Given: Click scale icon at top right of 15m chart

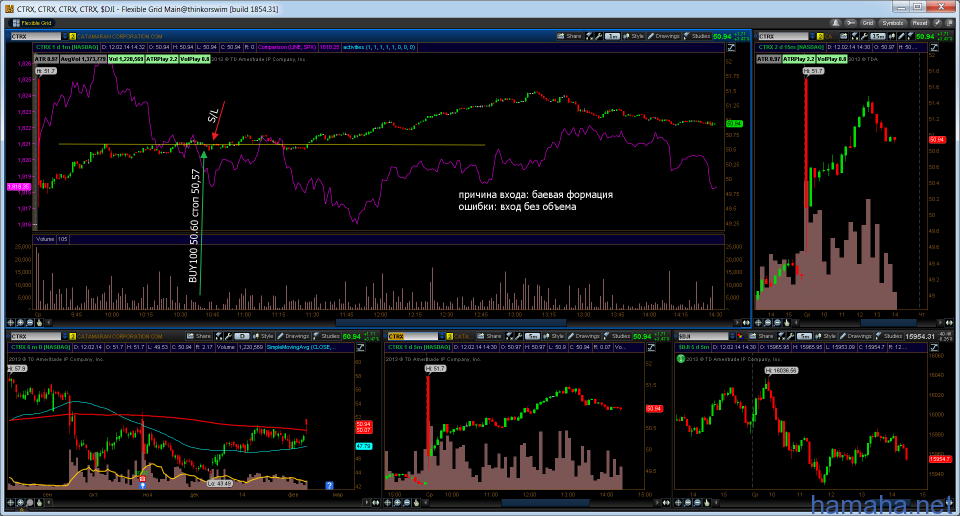Looking at the screenshot, I should (x=934, y=48).
